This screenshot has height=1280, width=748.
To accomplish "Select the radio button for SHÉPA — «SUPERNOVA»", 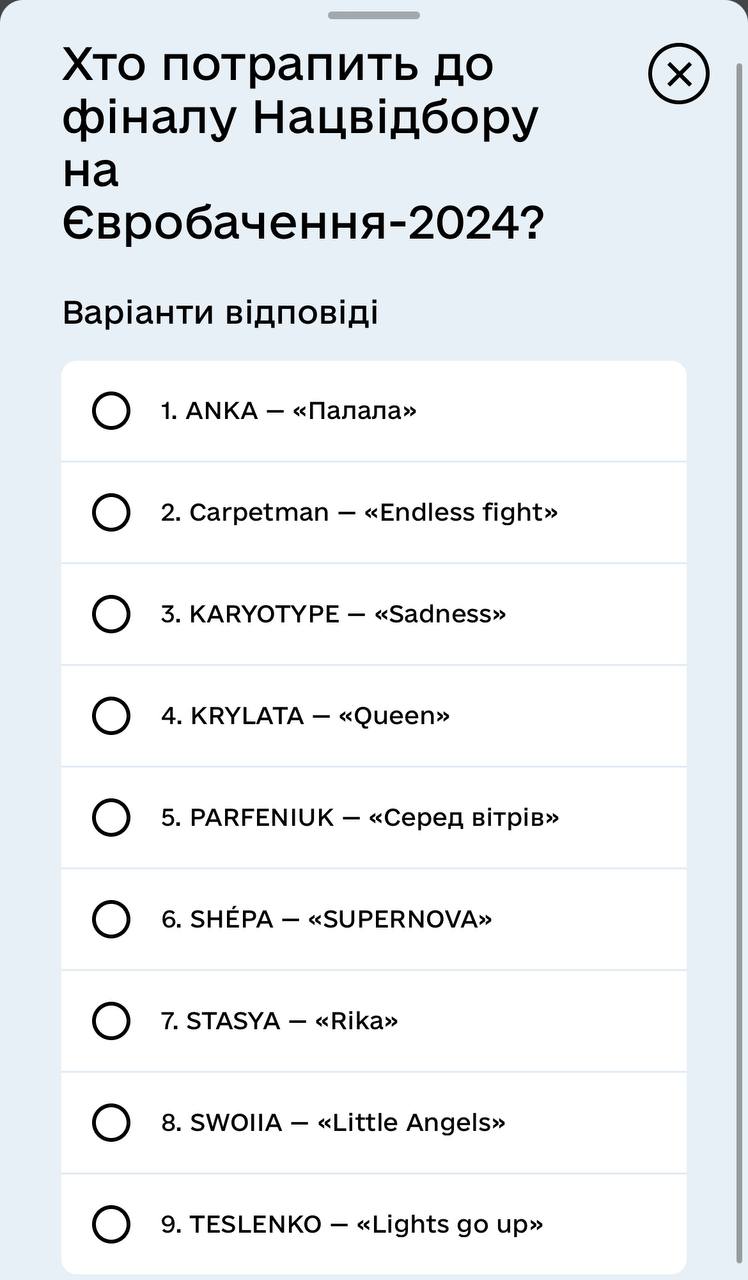I will pos(110,919).
